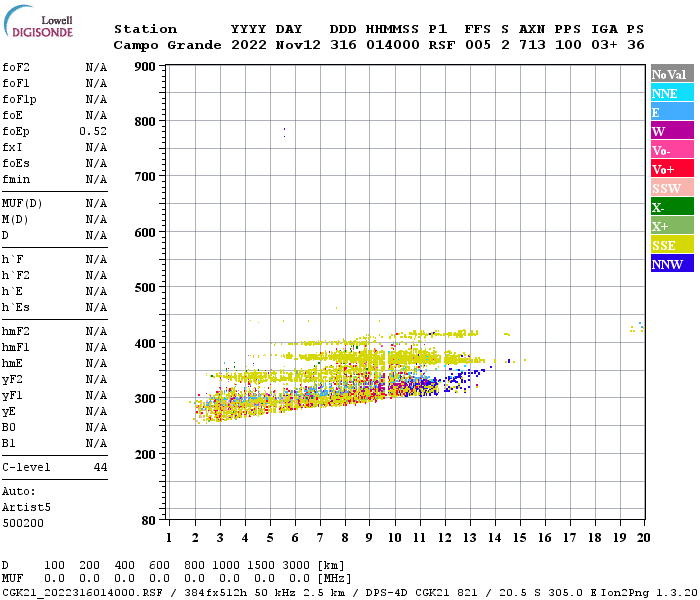Click the foF2 parameter label

pyautogui.click(x=16, y=67)
